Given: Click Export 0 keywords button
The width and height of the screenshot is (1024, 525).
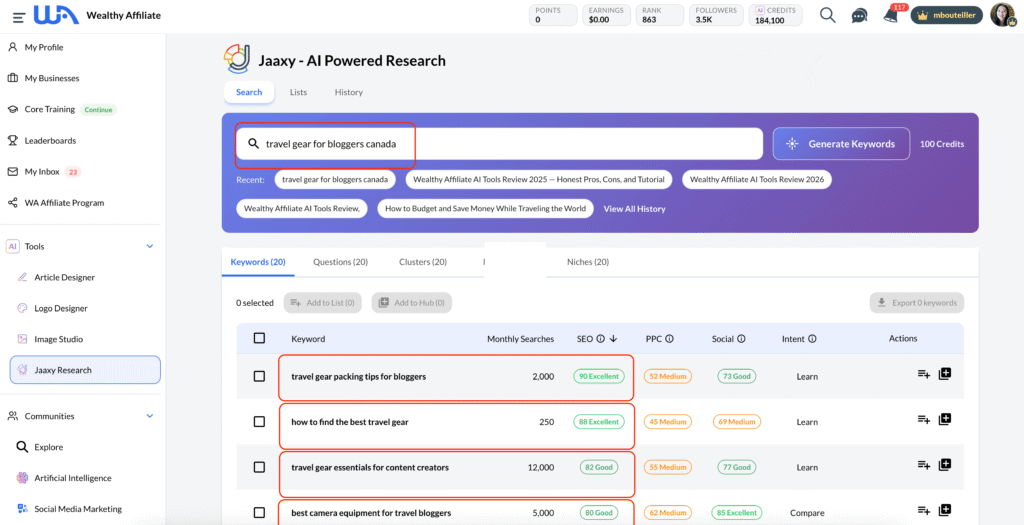Looking at the screenshot, I should click(x=917, y=302).
